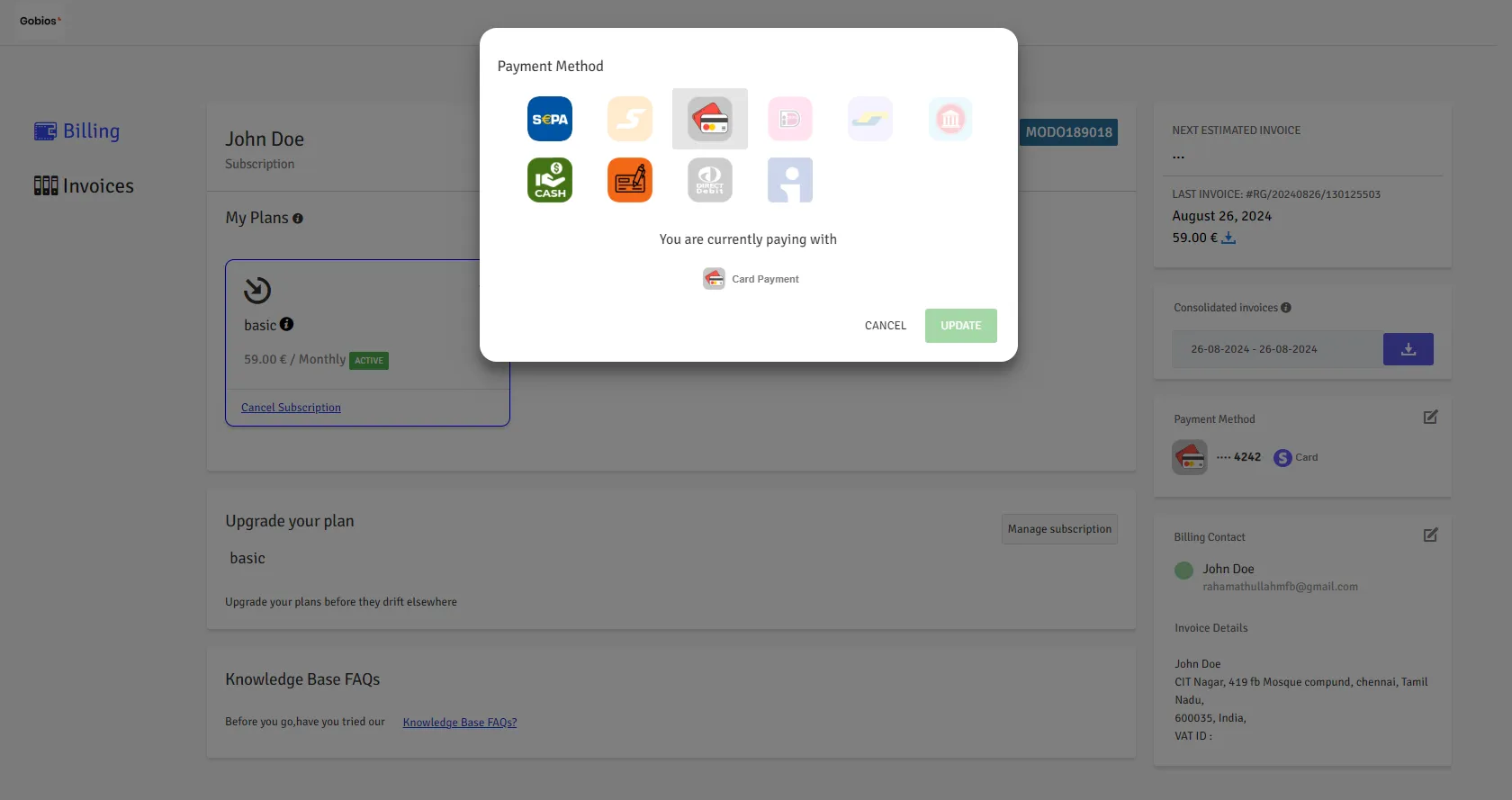Click the My Plans info icon

298,219
